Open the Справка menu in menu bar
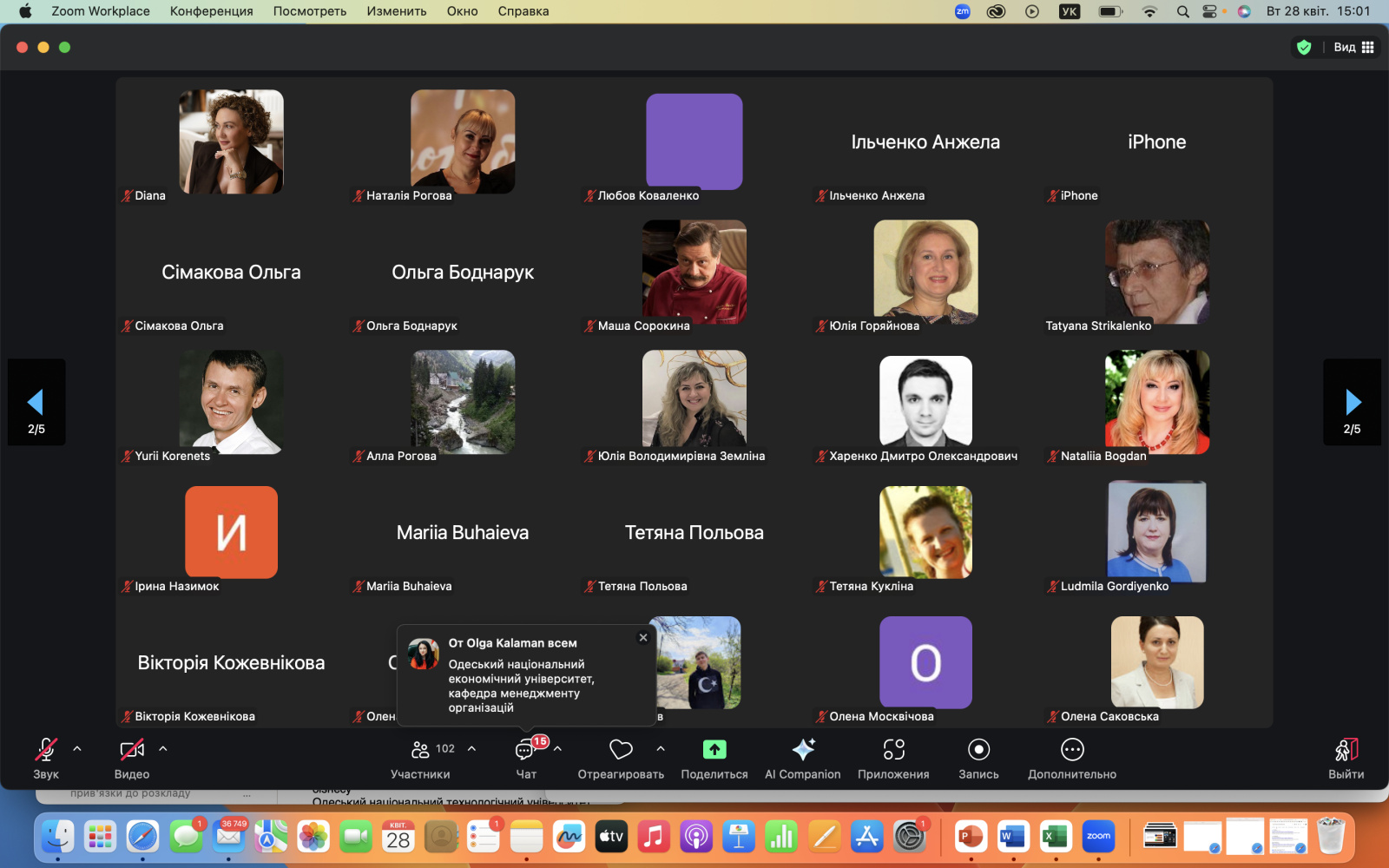Image resolution: width=1389 pixels, height=868 pixels. (x=523, y=11)
